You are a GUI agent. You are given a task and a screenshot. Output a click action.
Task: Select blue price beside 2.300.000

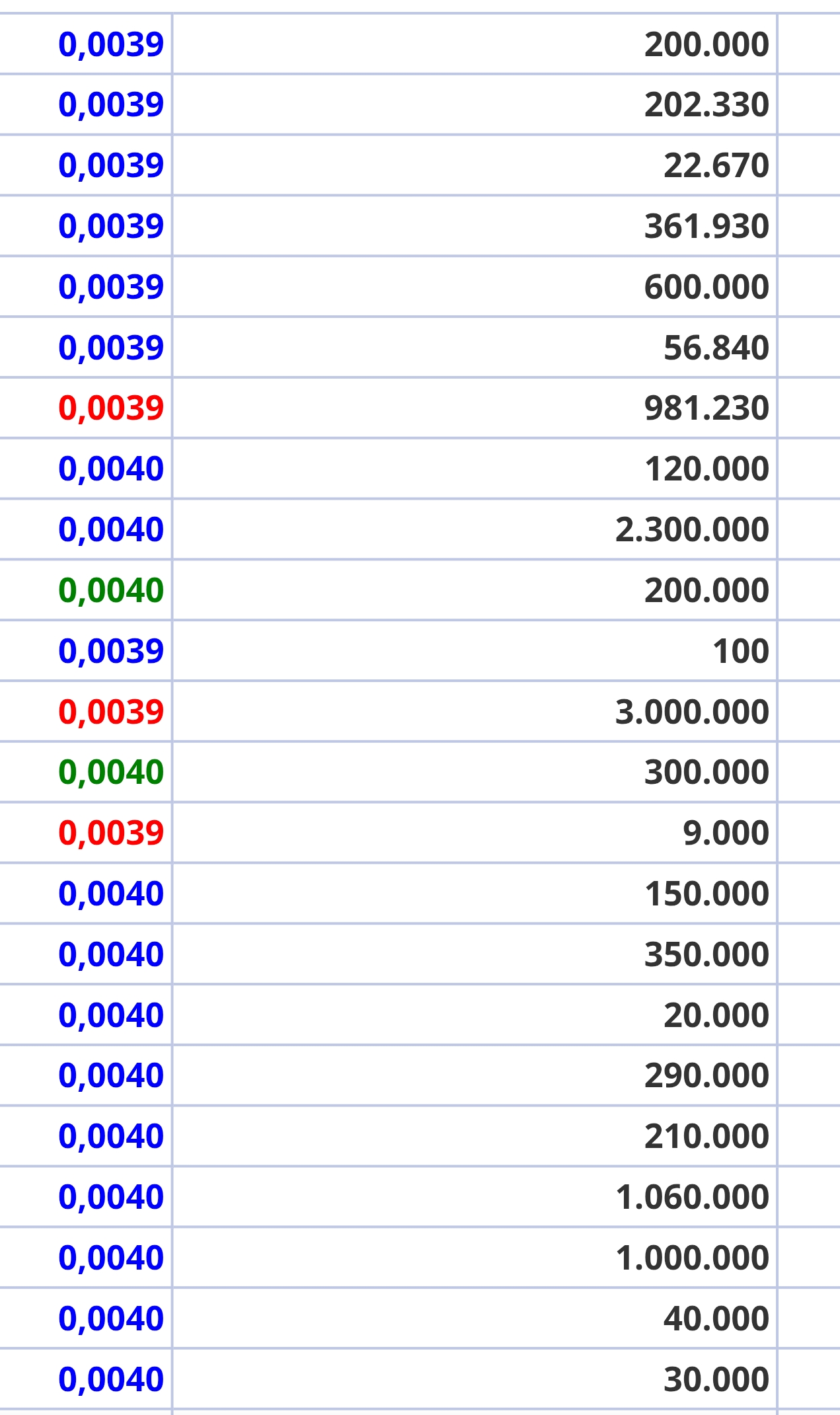click(111, 530)
